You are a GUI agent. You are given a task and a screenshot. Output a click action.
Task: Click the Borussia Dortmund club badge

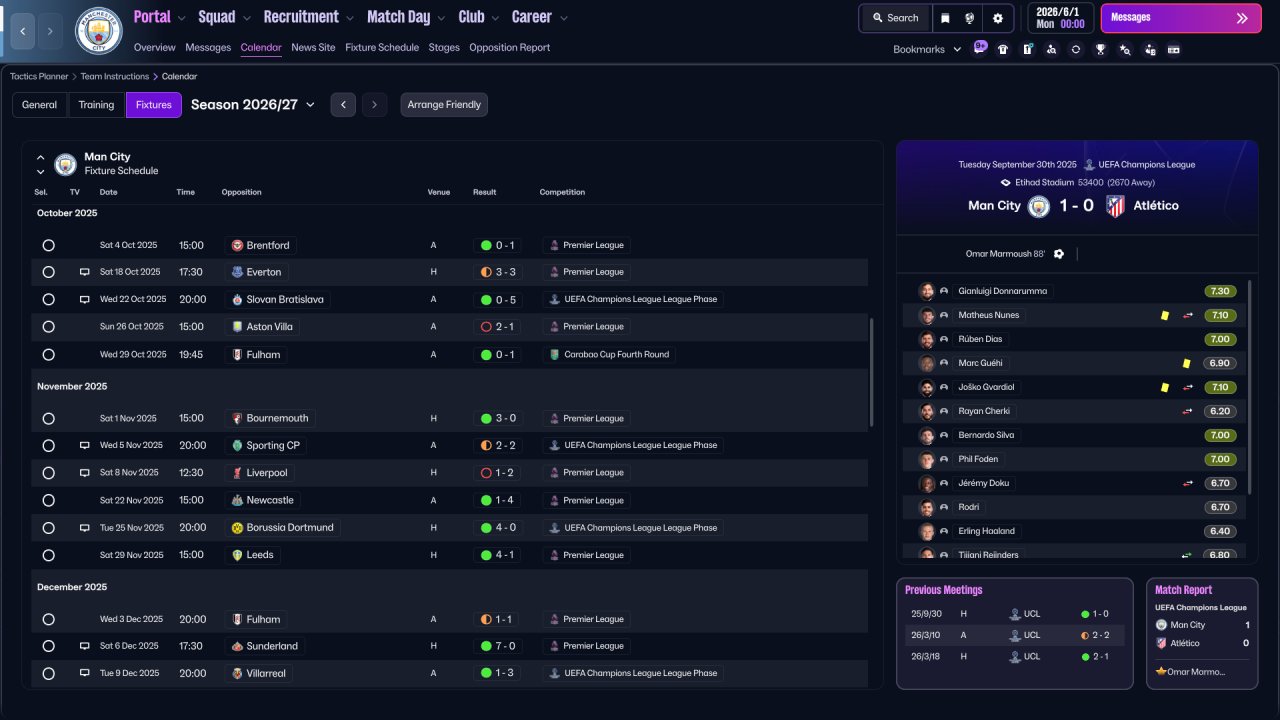point(238,527)
